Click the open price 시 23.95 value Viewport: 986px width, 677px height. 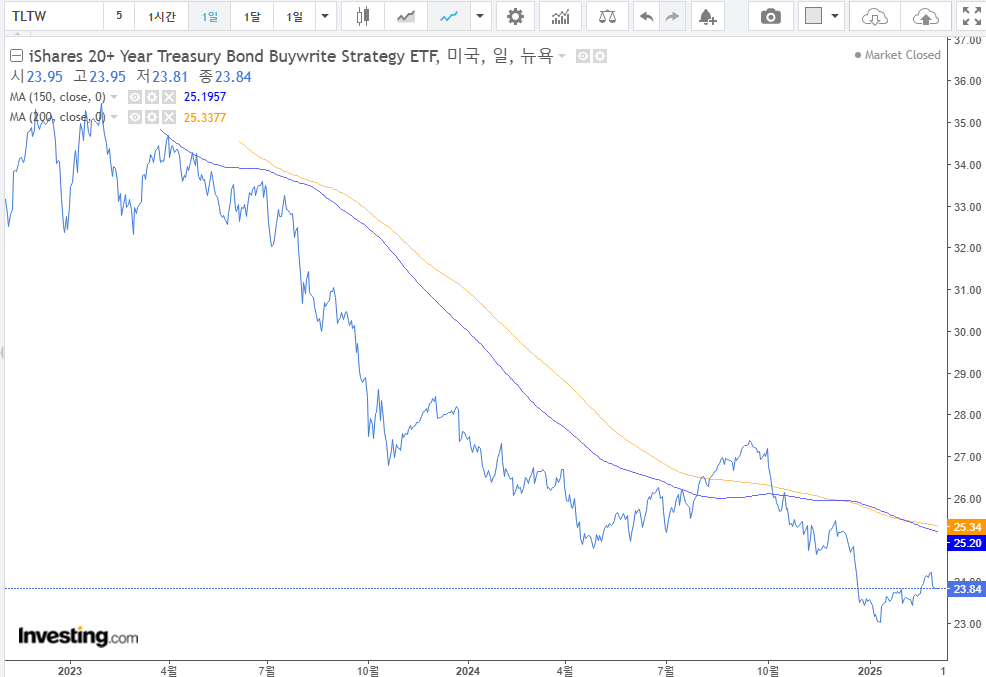tap(37, 77)
